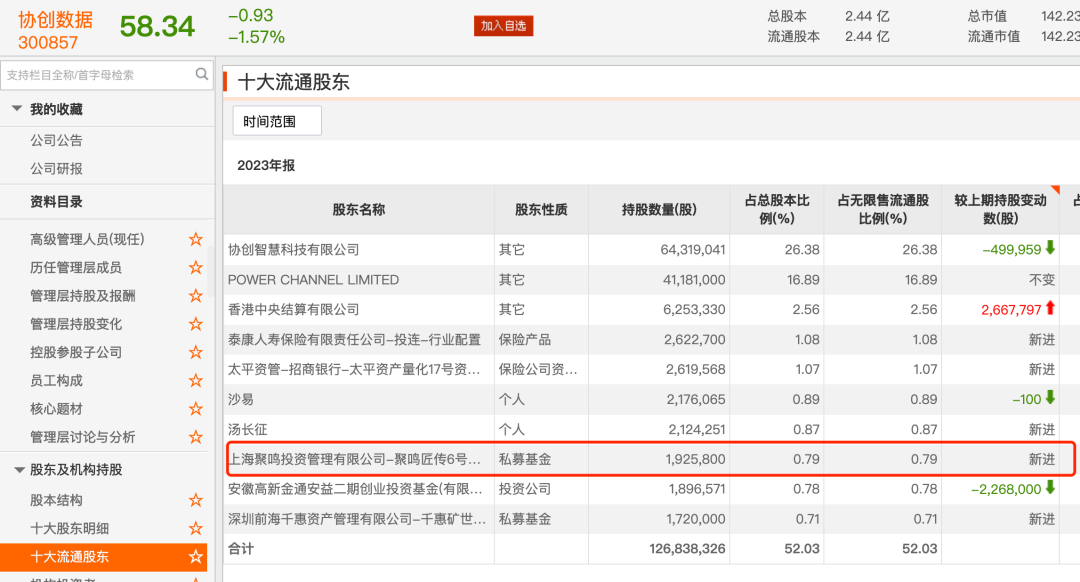This screenshot has height=582, width=1080.
Task: Select 管理层持股变化 menu item
Action: (x=75, y=324)
